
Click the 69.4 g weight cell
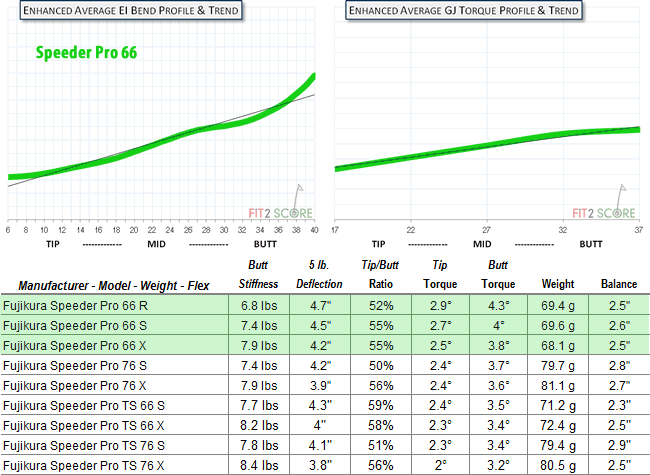click(x=558, y=305)
